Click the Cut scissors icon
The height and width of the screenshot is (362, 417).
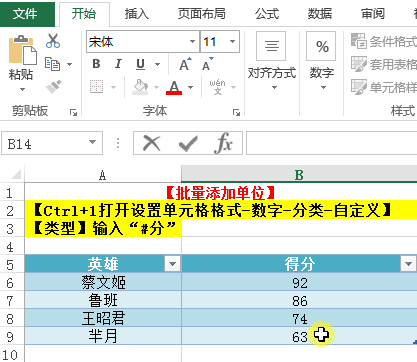(x=53, y=41)
